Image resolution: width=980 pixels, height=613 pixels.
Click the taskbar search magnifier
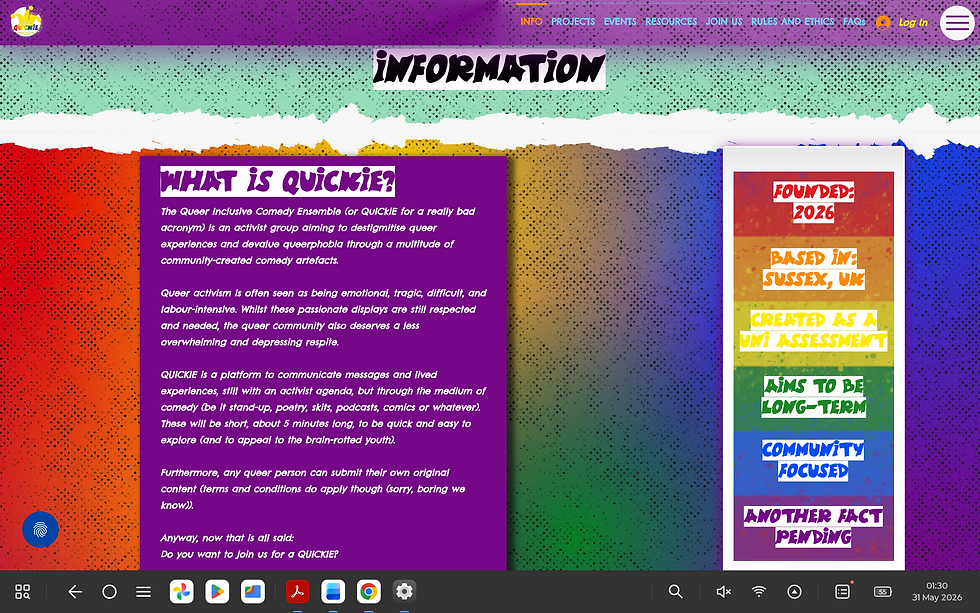675,592
